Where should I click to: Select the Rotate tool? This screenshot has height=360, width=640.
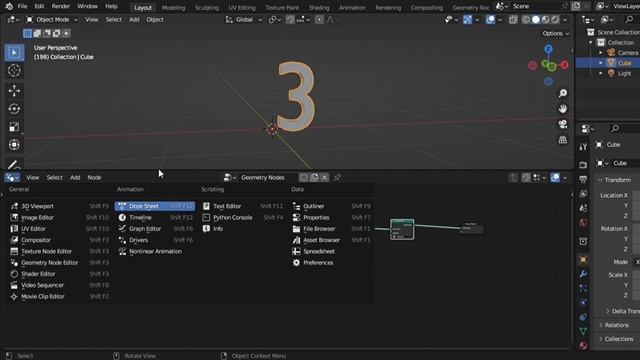click(x=14, y=109)
